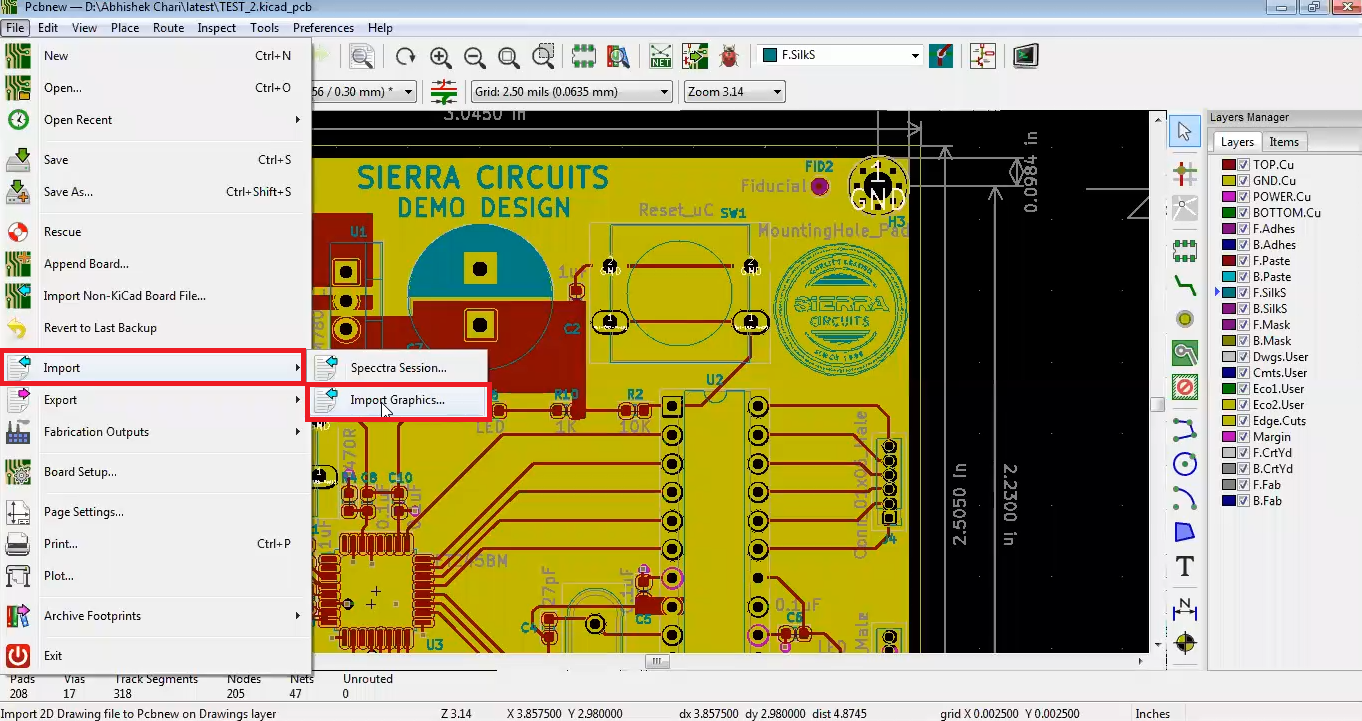
Task: Toggle the B.Fab layer checkbox
Action: [x=1244, y=501]
